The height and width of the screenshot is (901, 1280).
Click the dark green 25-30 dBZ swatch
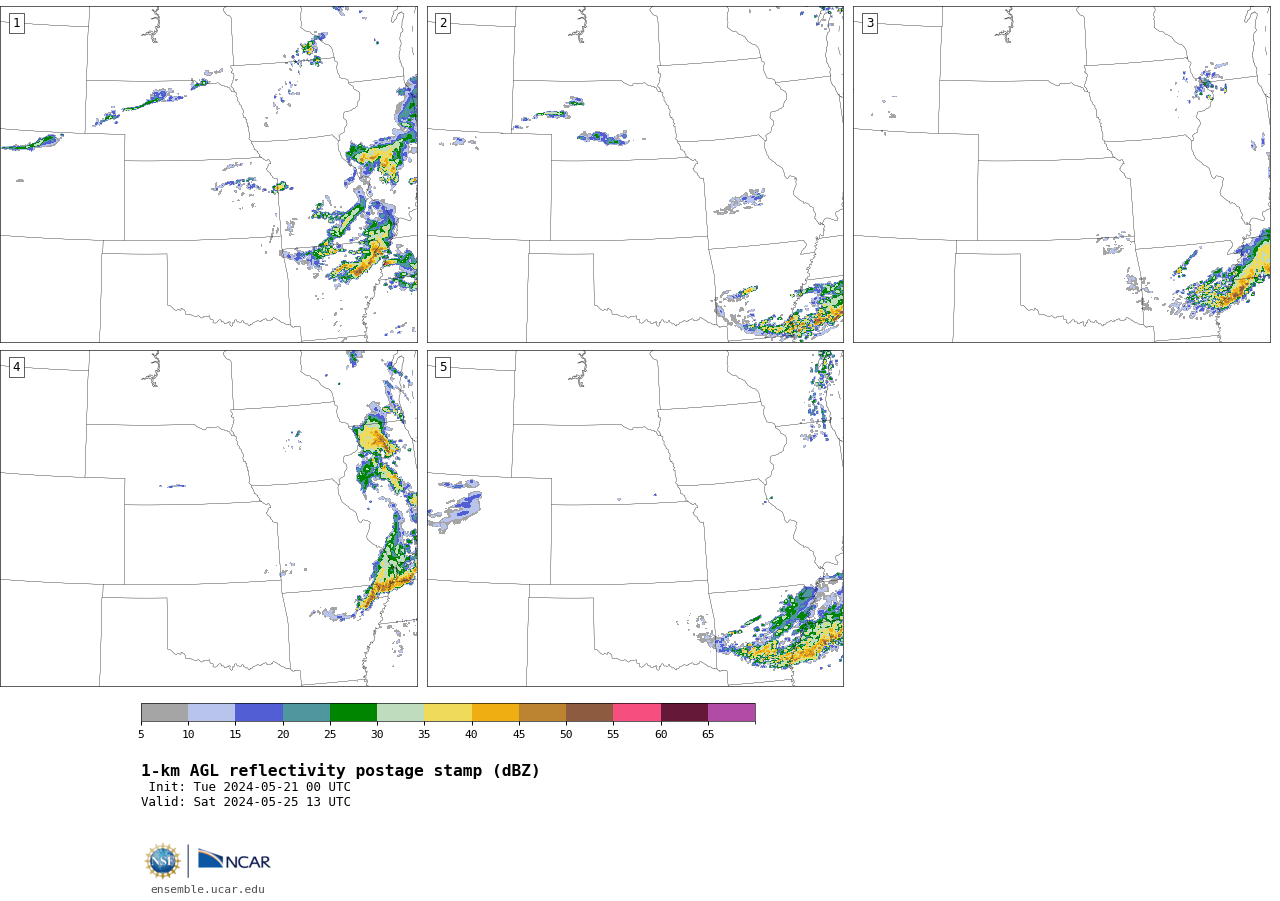353,712
